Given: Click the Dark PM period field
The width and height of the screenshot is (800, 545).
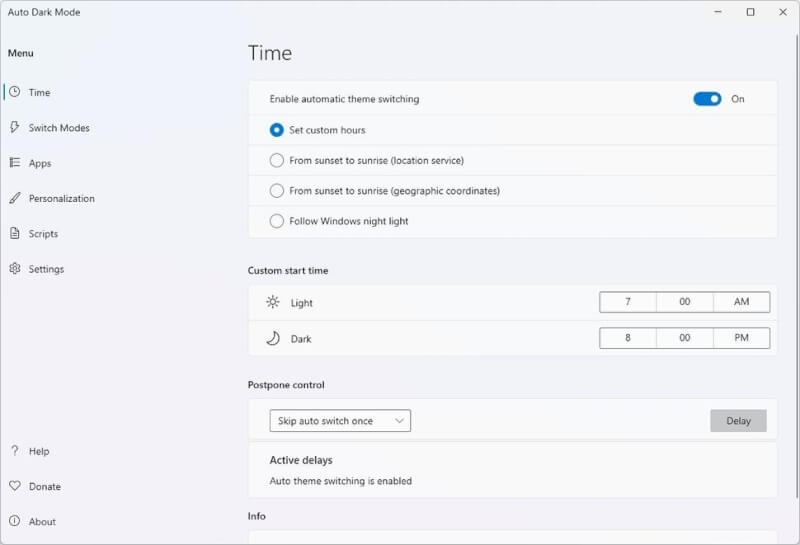Looking at the screenshot, I should [x=741, y=338].
